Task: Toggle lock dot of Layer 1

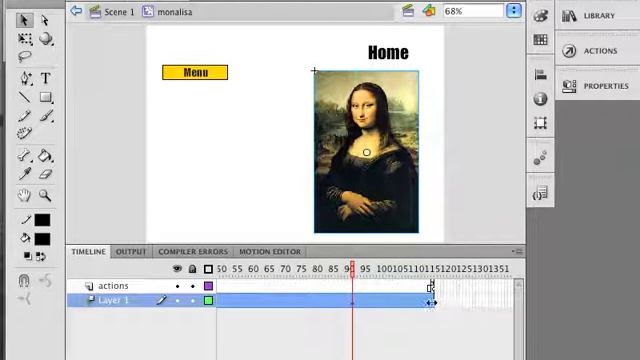Action: pyautogui.click(x=193, y=301)
